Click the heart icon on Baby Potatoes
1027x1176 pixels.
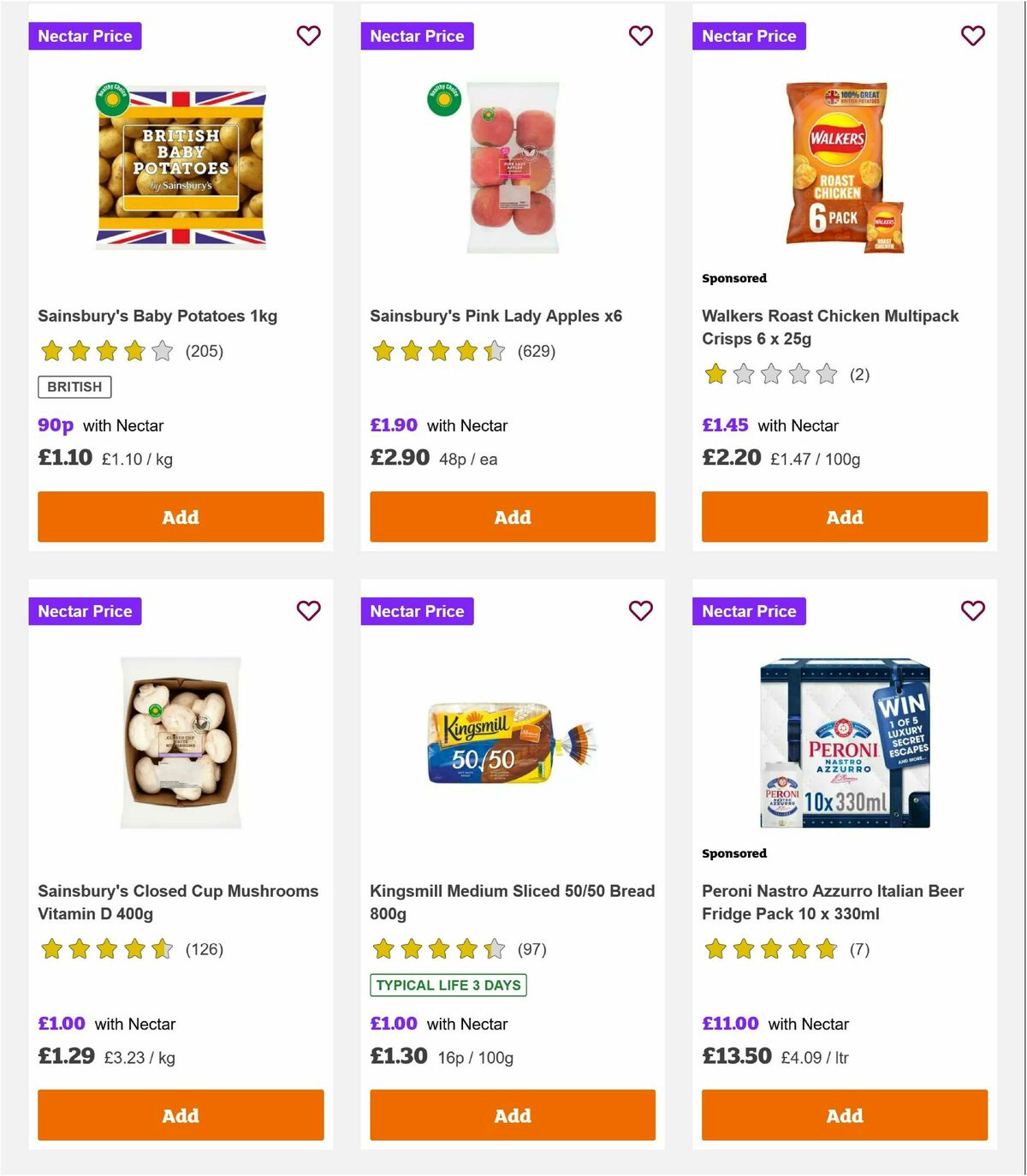point(308,36)
